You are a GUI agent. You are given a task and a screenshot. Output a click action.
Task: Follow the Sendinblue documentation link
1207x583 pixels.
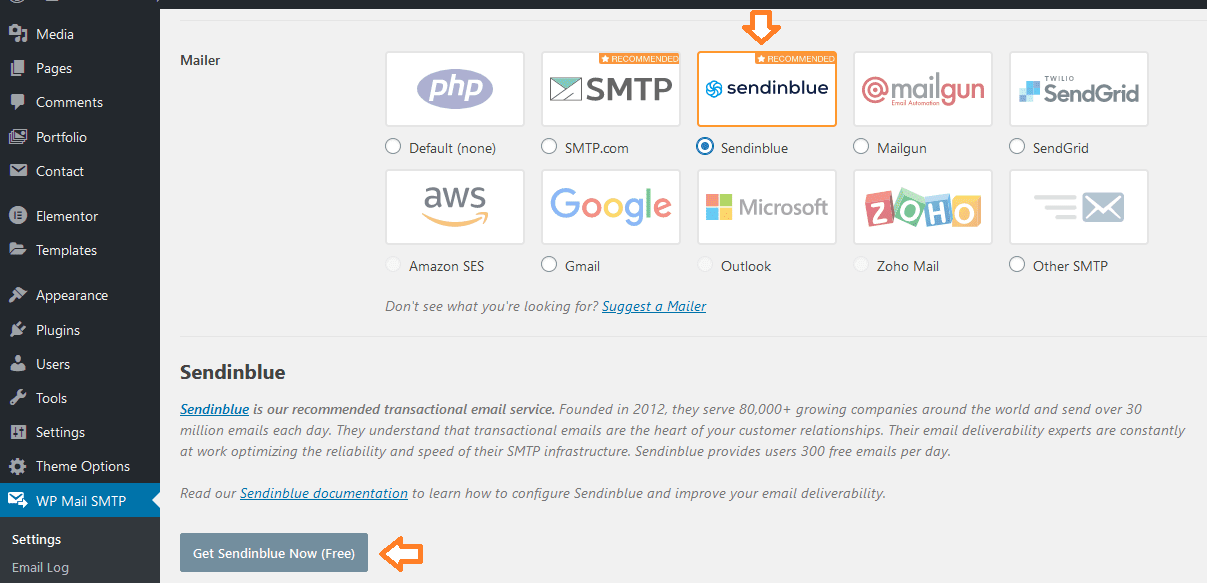[324, 493]
